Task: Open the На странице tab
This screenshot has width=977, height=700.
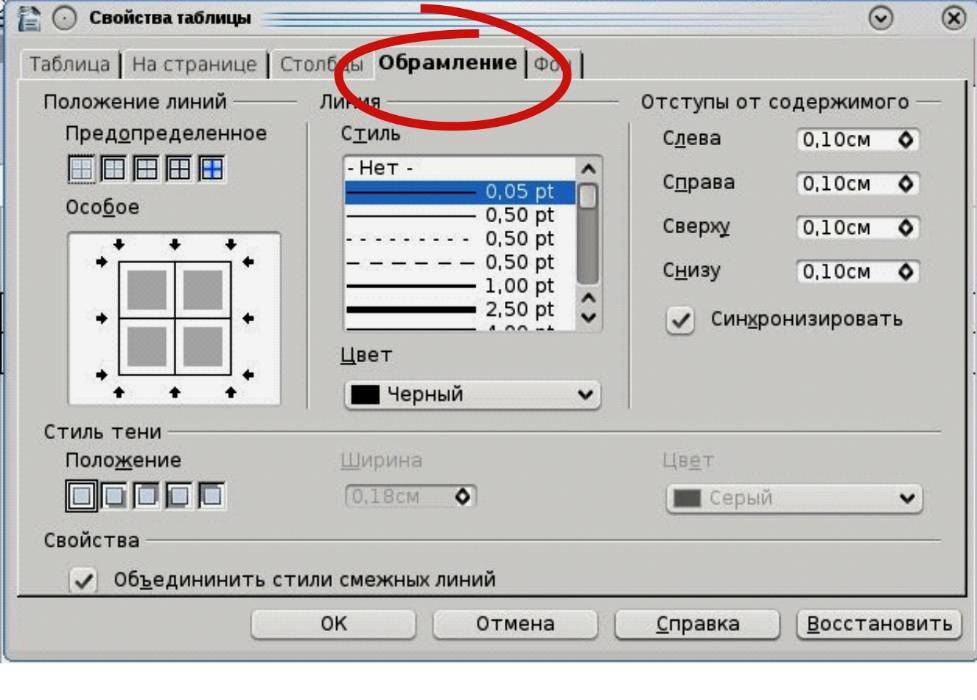Action: pyautogui.click(x=195, y=64)
